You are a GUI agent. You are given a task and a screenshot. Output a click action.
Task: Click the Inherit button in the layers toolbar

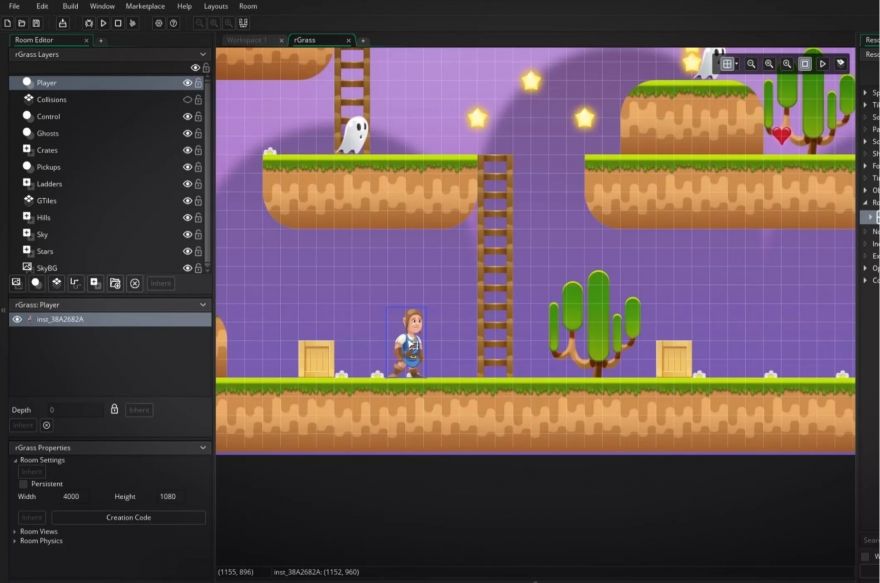161,282
